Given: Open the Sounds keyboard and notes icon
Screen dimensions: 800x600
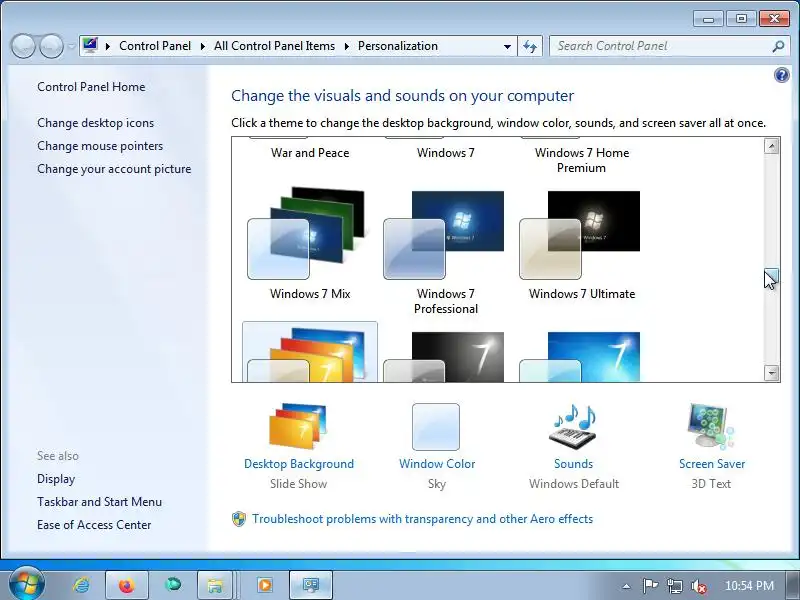Looking at the screenshot, I should (573, 426).
